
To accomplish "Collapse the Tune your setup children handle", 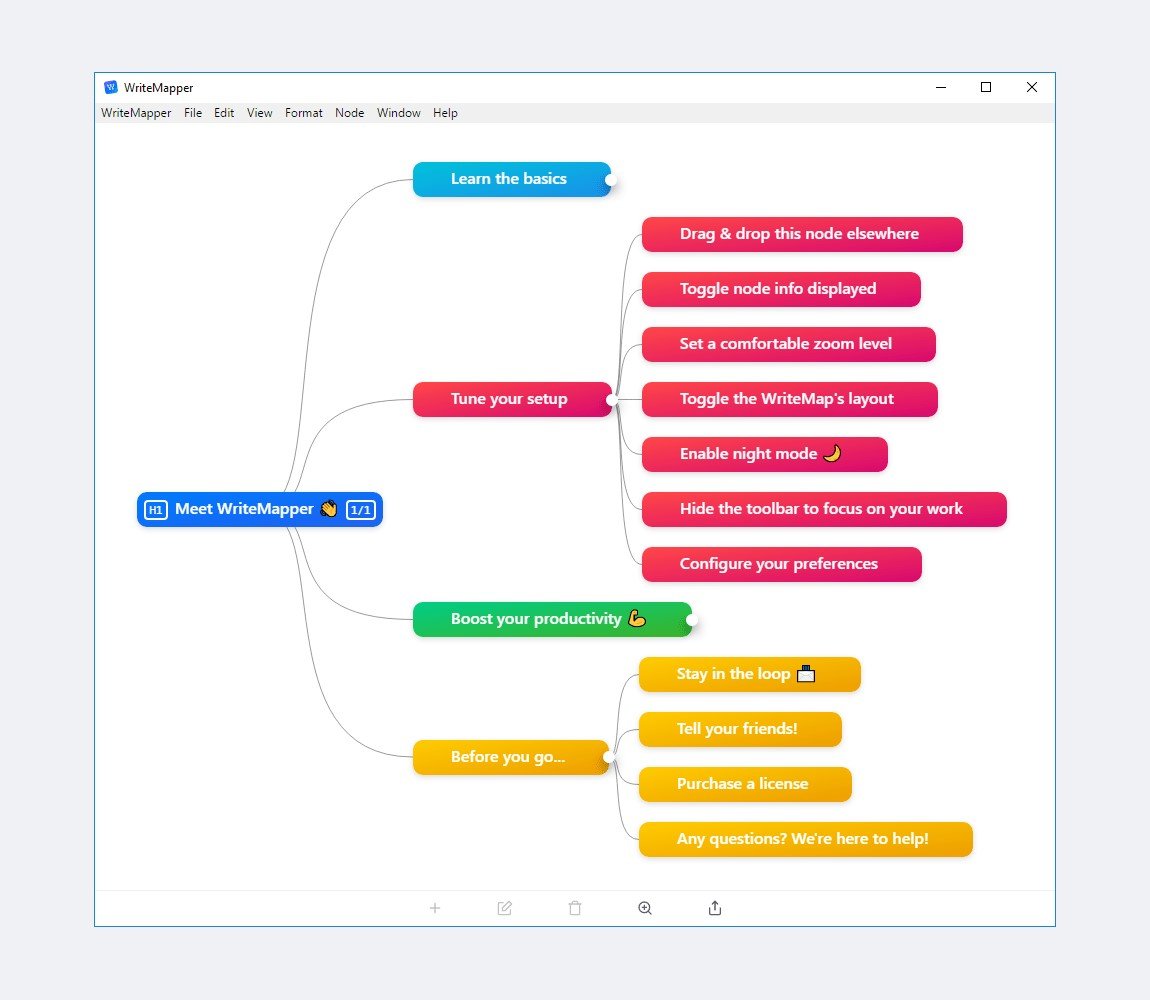I will tap(611, 400).
